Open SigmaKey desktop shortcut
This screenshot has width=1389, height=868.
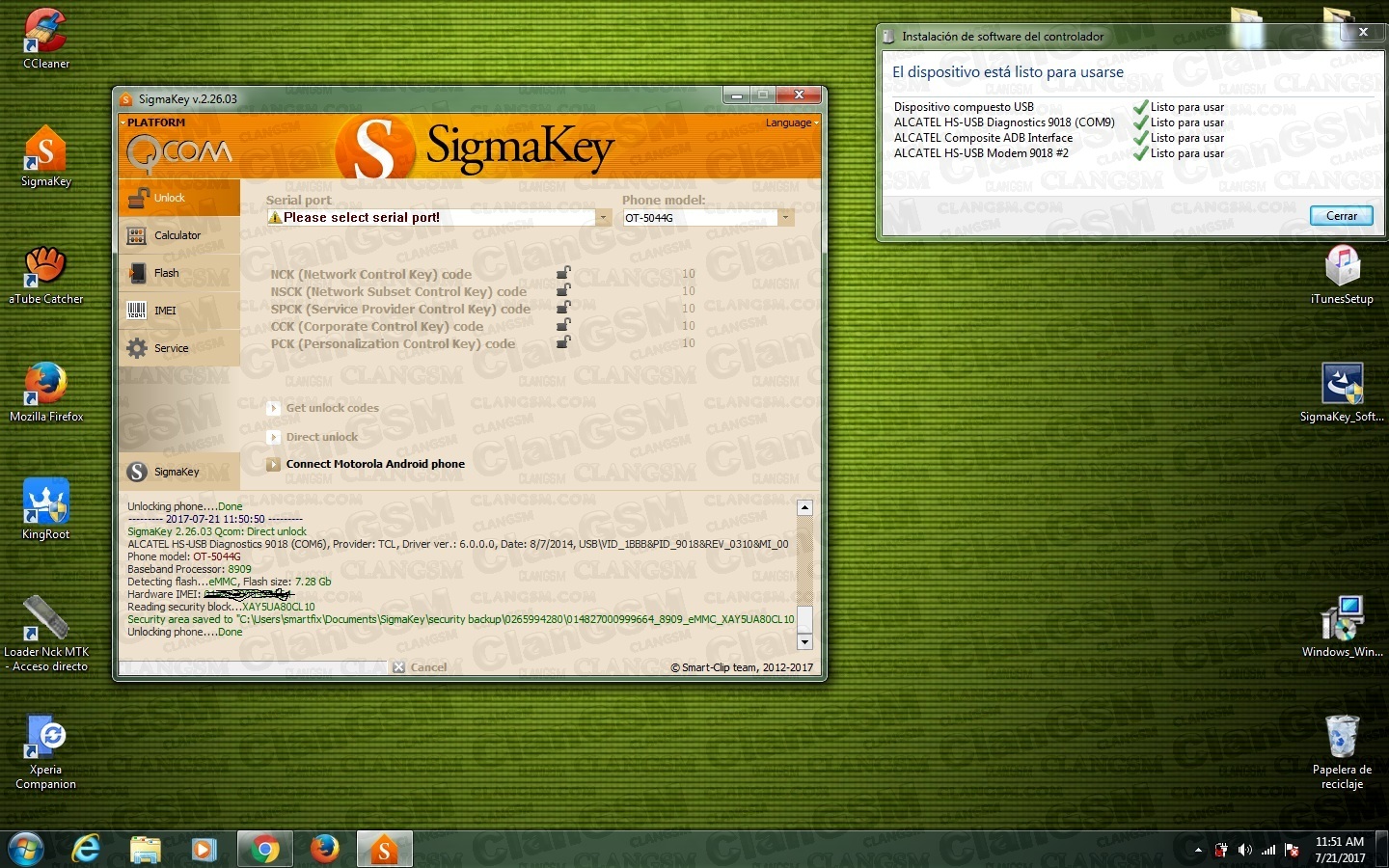pos(45,156)
